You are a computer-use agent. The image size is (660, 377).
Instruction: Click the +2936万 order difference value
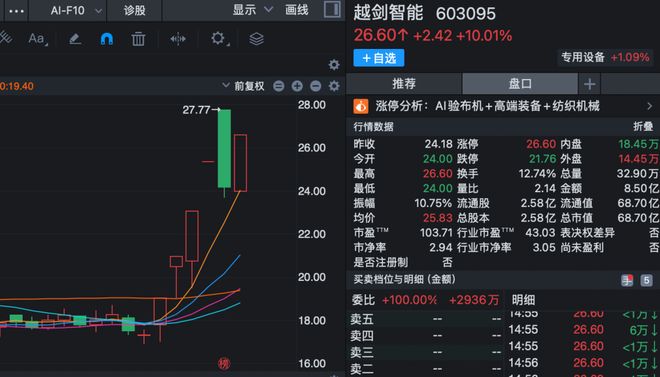pos(474,300)
